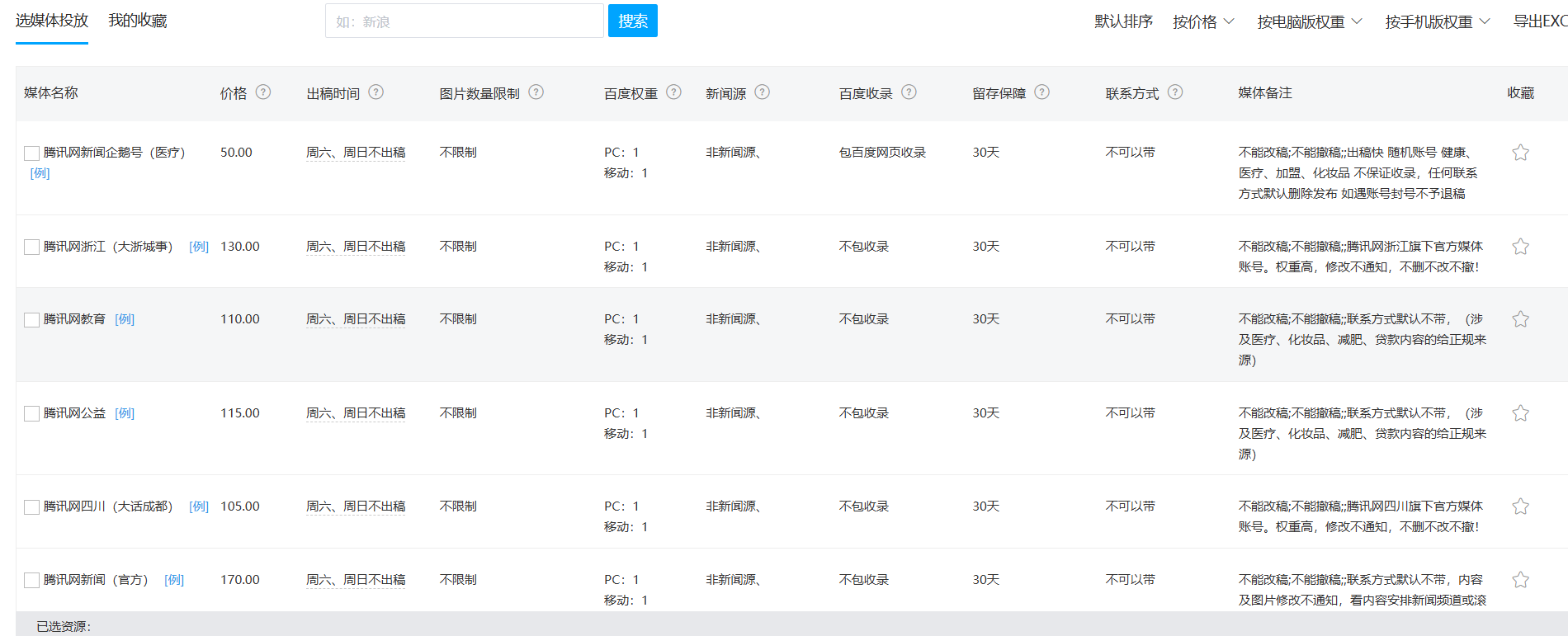
Task: Click help icon next to 价格 header
Action: [x=262, y=92]
